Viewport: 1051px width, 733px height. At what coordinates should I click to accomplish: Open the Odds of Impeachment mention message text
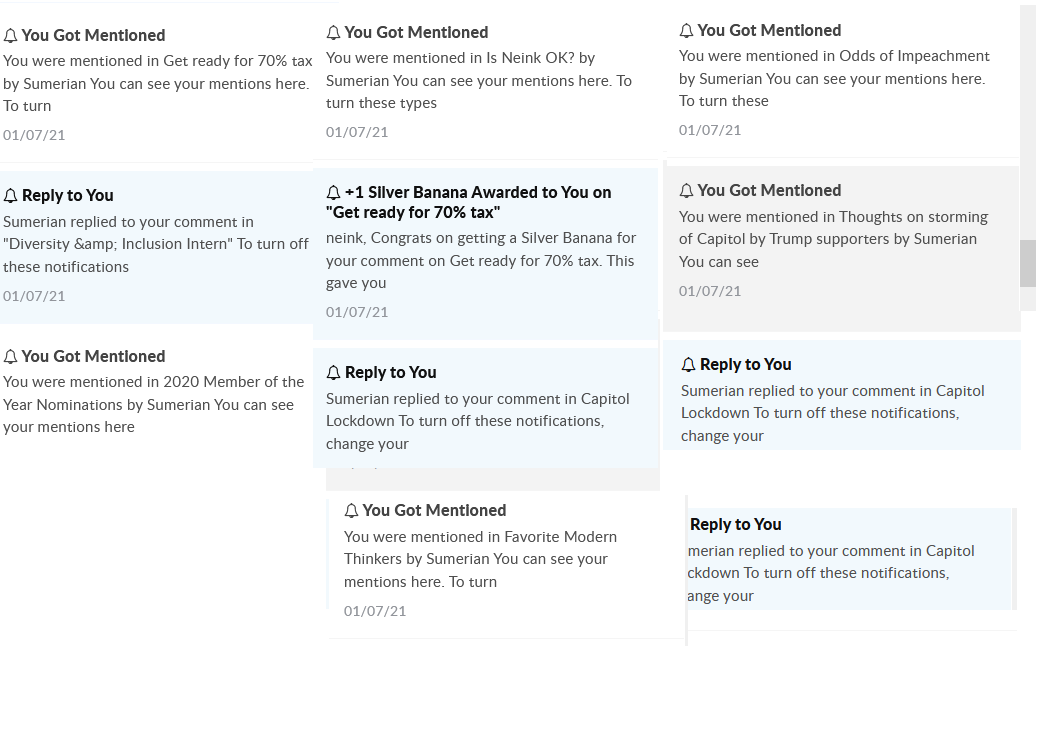pyautogui.click(x=833, y=78)
